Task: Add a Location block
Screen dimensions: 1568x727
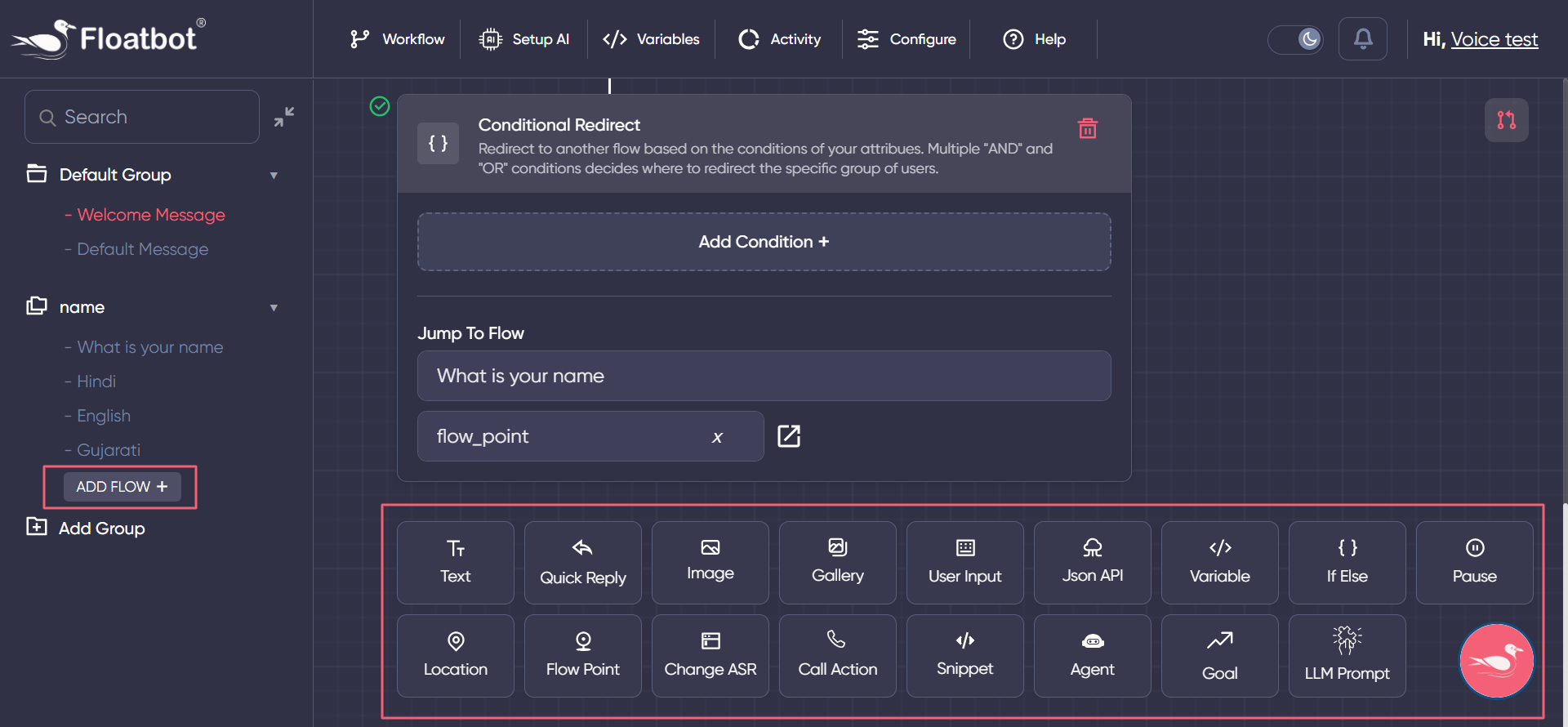Action: pos(456,656)
